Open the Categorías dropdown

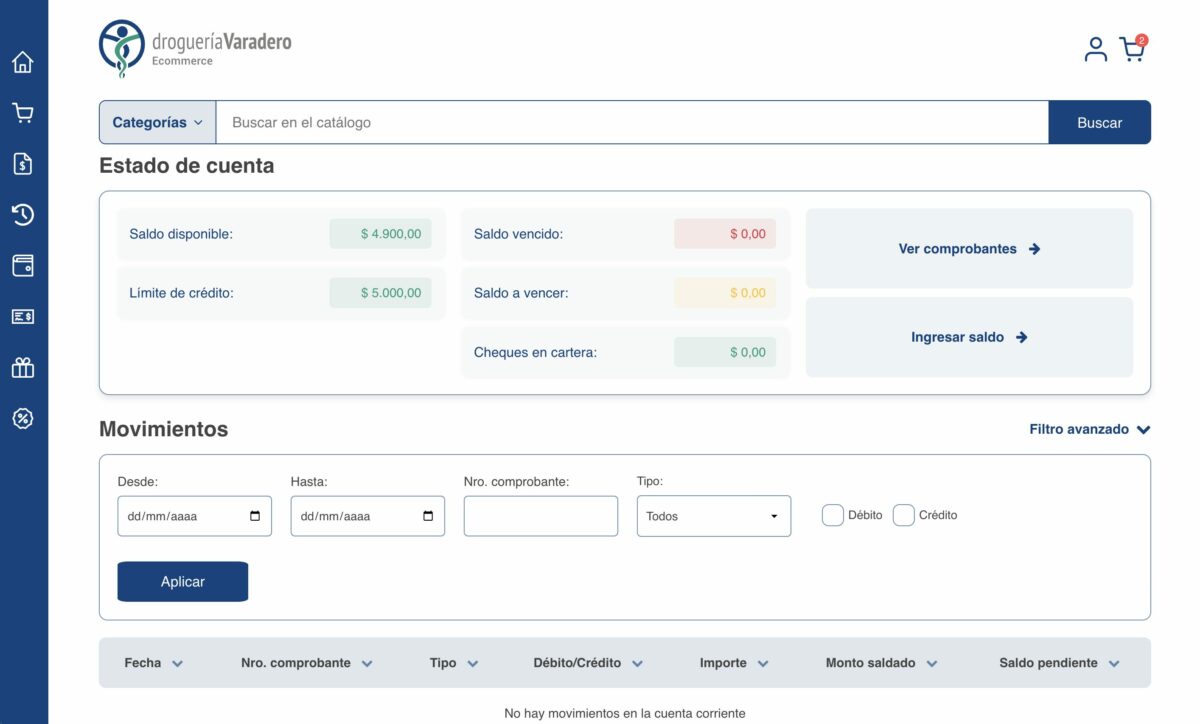tap(157, 122)
